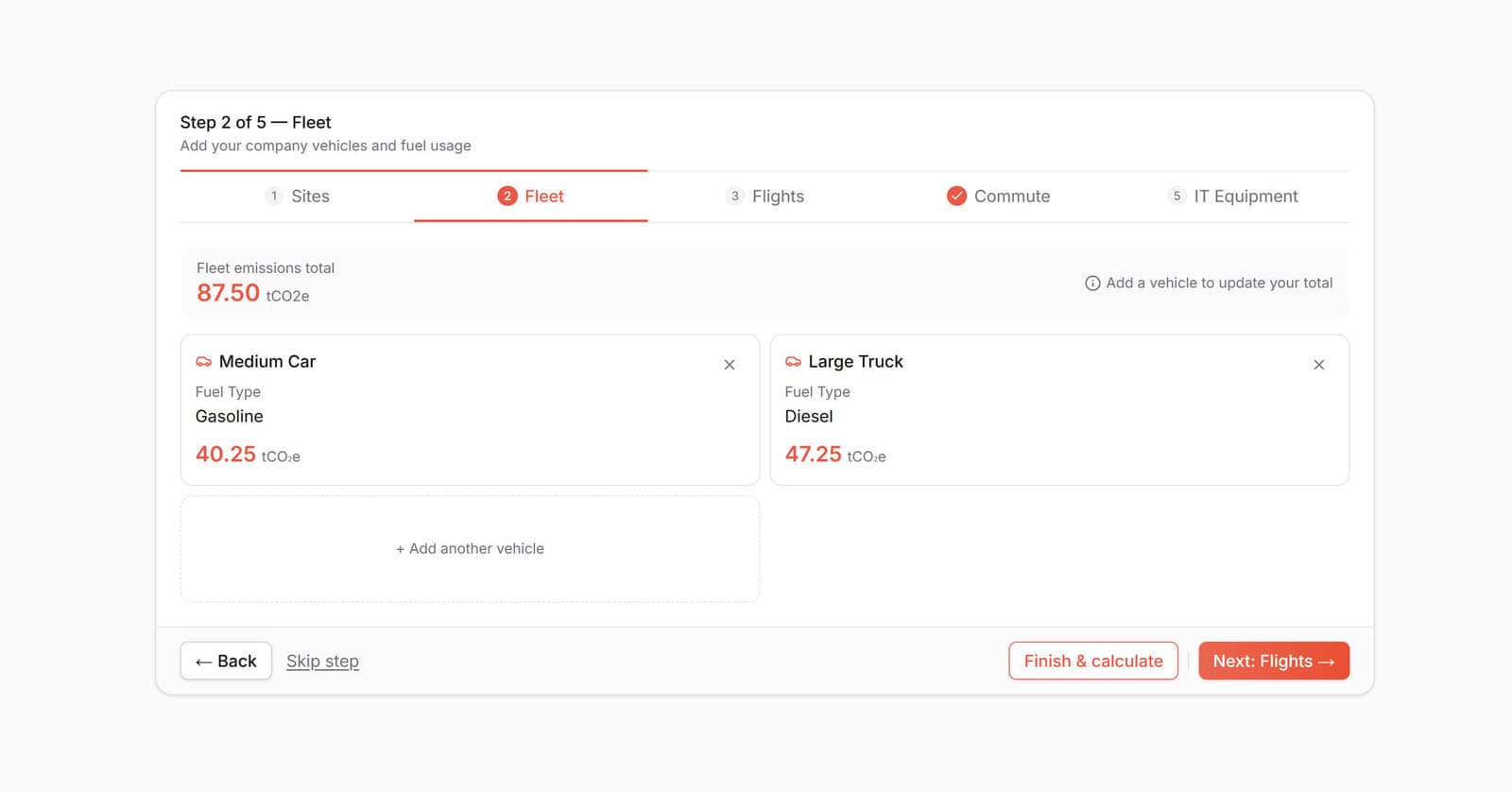This screenshot has height=792, width=1512.
Task: Click the info icon next to the total hint
Action: [1092, 284]
